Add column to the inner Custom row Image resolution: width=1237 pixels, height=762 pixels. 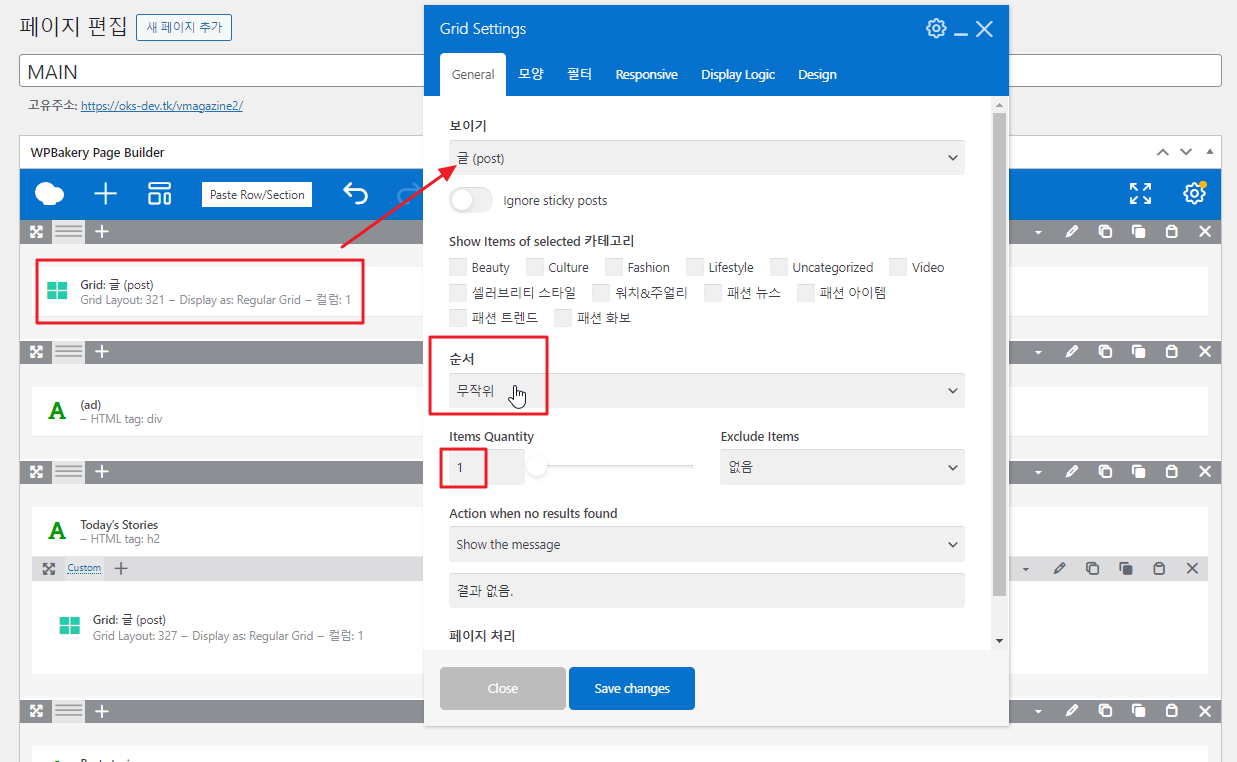[x=121, y=568]
